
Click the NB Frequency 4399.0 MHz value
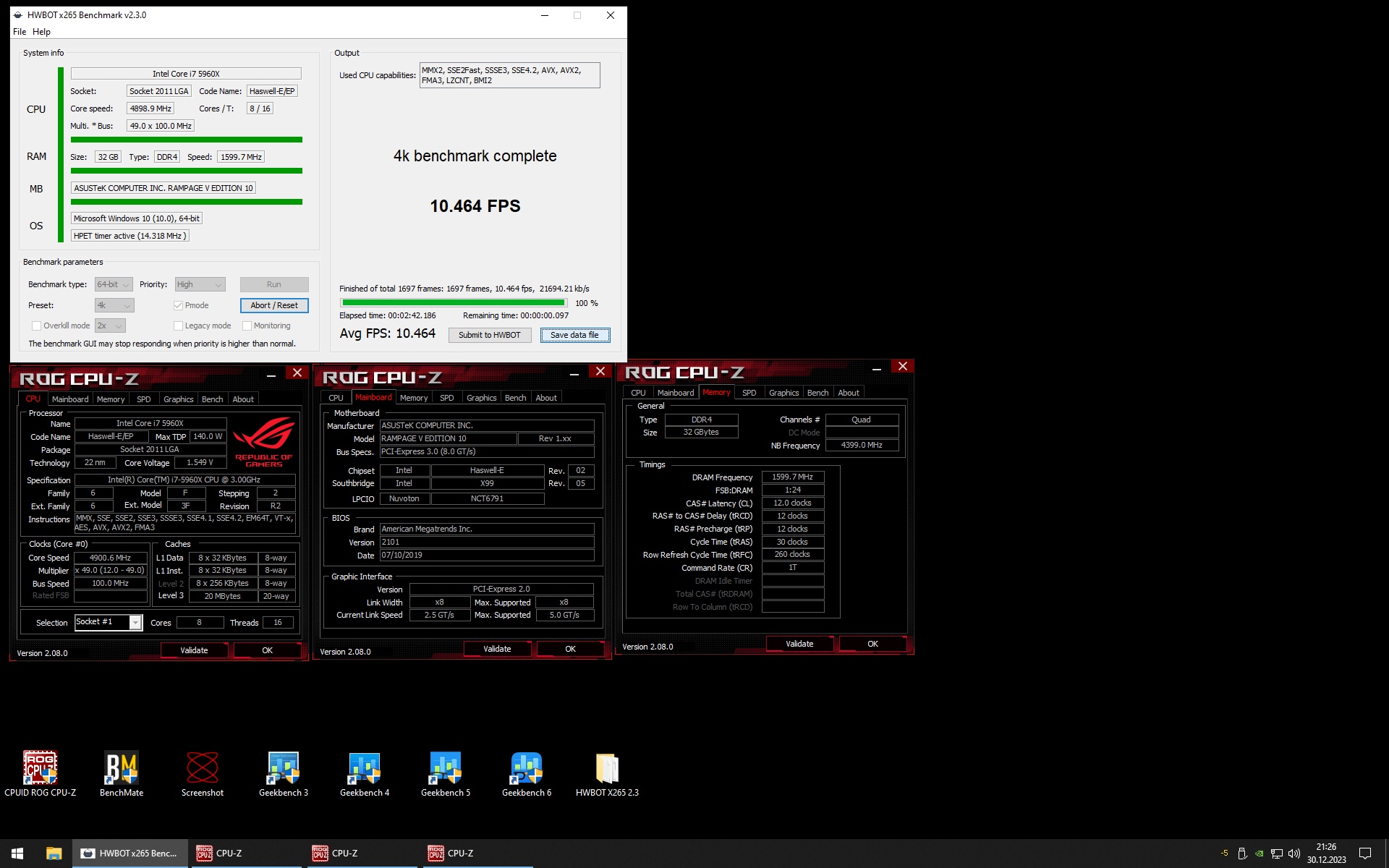tap(862, 446)
